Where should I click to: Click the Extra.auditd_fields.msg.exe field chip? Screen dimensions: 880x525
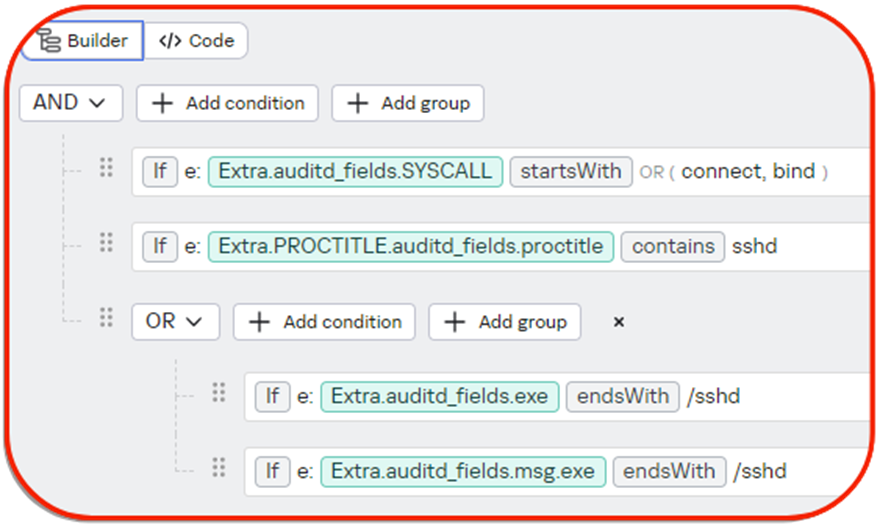tap(463, 471)
